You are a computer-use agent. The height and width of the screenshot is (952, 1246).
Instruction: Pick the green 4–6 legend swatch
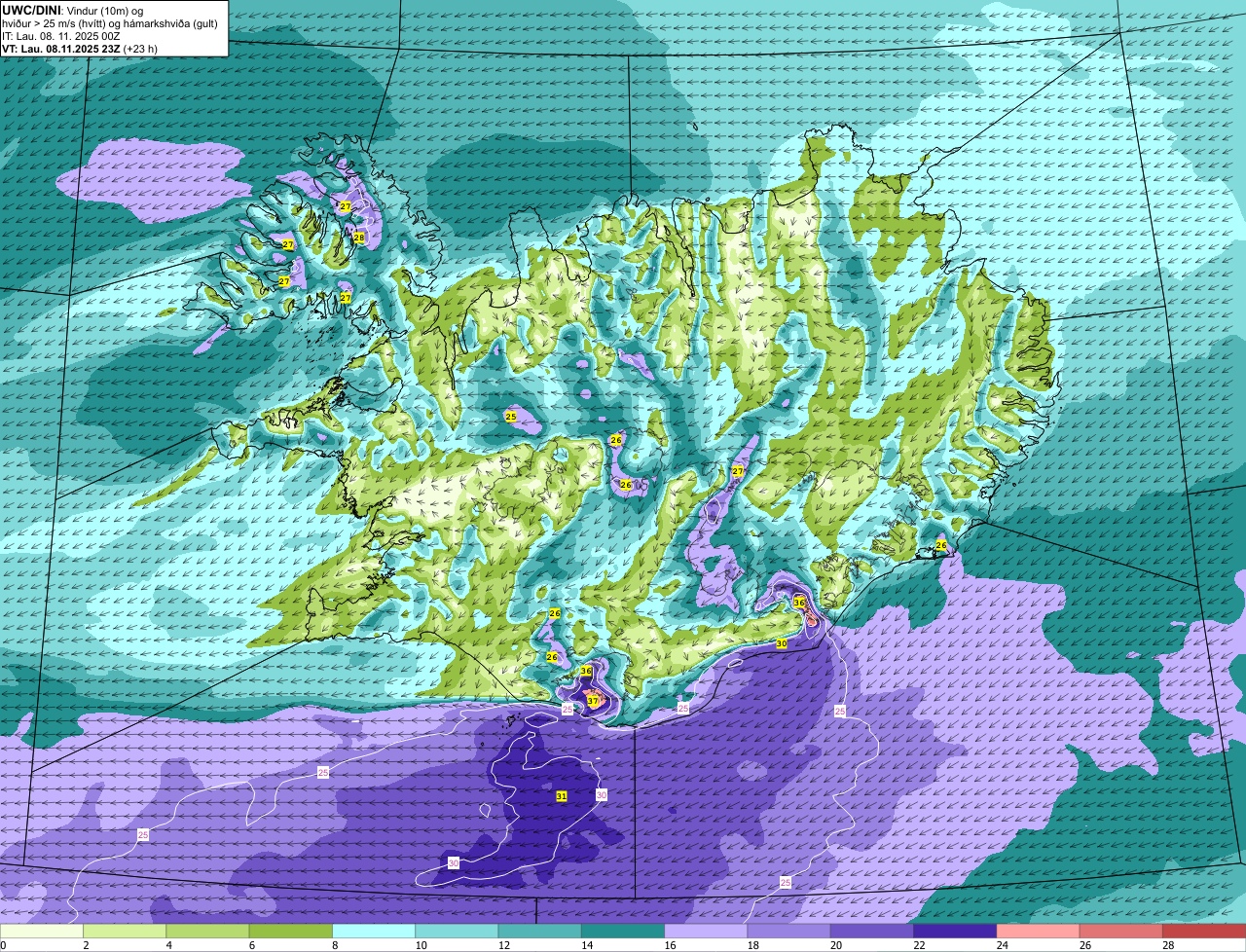(x=207, y=932)
